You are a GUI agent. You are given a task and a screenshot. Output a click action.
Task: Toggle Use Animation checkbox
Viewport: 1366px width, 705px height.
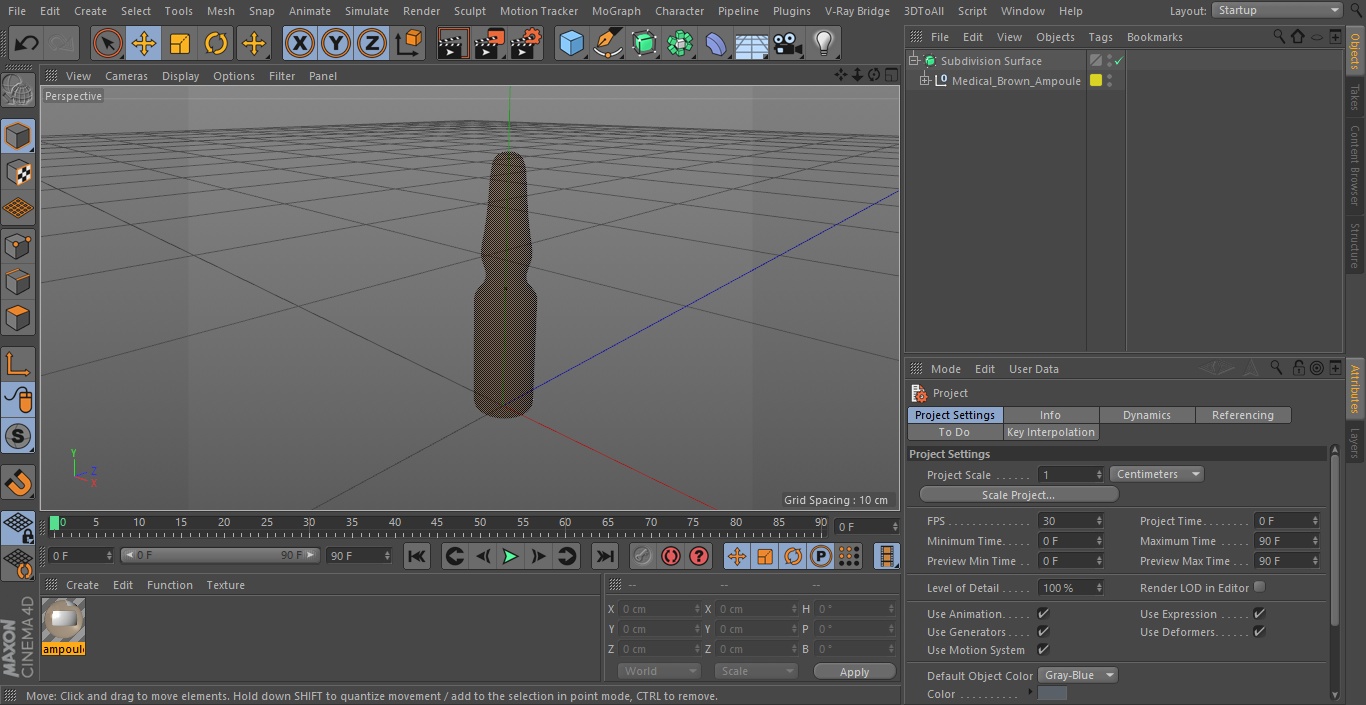[x=1043, y=613]
